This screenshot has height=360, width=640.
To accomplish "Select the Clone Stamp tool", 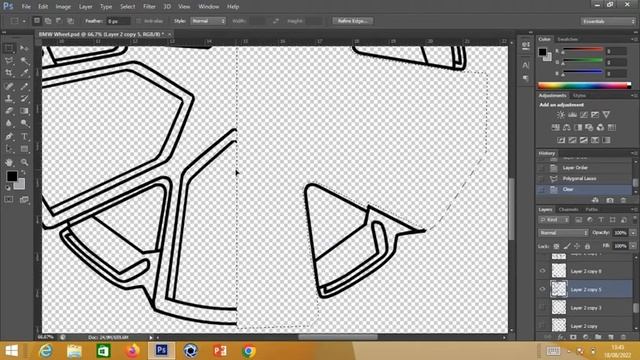I will coord(9,98).
